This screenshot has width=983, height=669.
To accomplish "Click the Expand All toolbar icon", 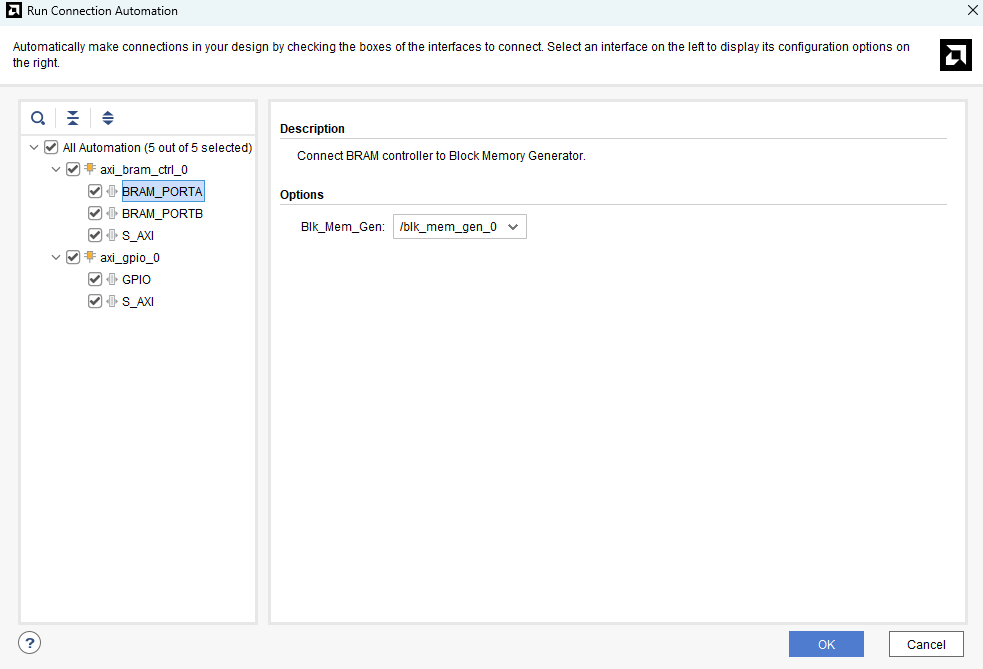I will pos(108,118).
